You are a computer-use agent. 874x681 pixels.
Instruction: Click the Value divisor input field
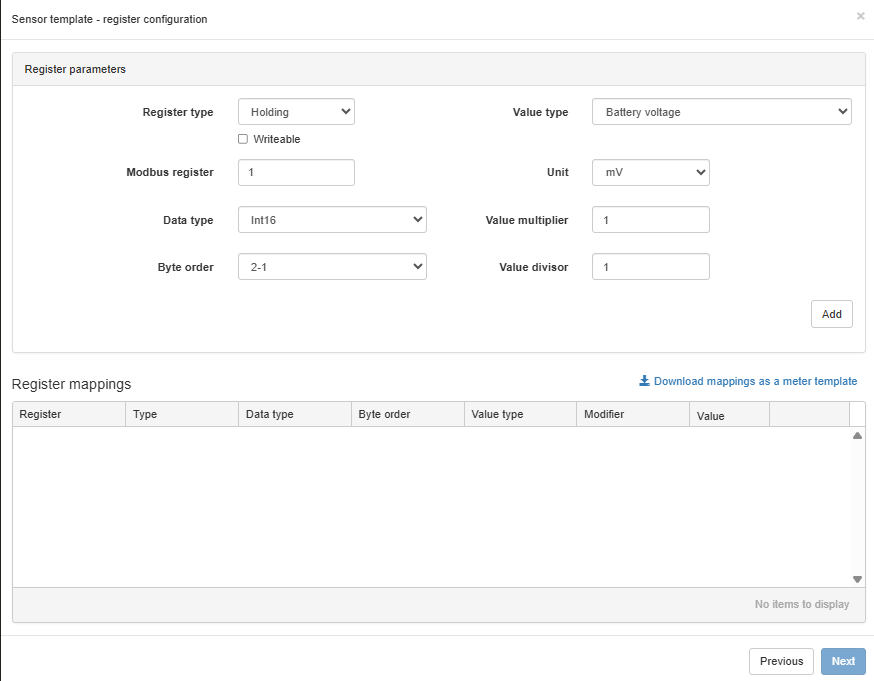tap(650, 266)
